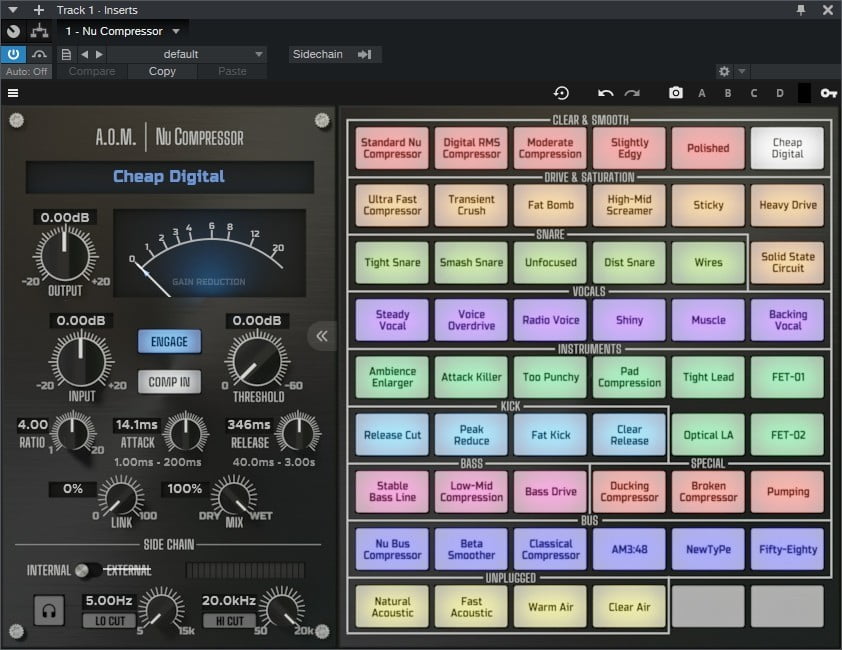Select snapshot slot B
This screenshot has width=842, height=650.
(728, 93)
